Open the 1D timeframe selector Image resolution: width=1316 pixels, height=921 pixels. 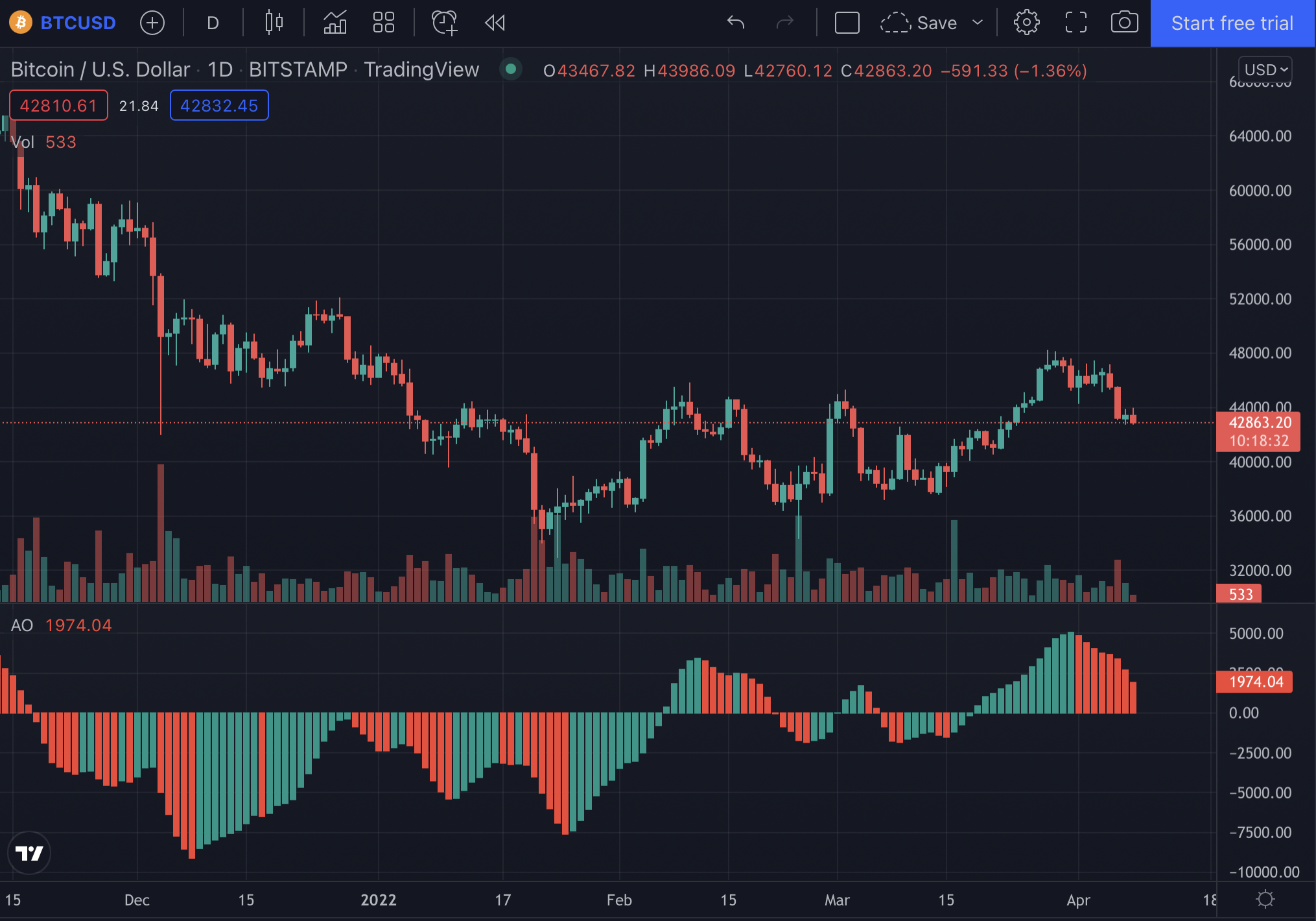pos(213,23)
